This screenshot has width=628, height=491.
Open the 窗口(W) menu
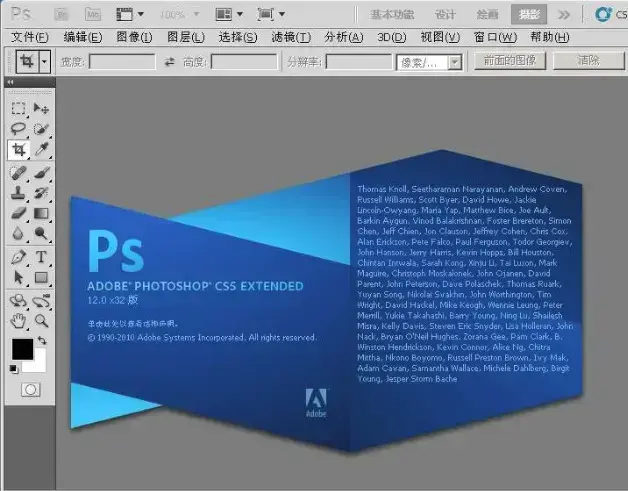[x=495, y=37]
